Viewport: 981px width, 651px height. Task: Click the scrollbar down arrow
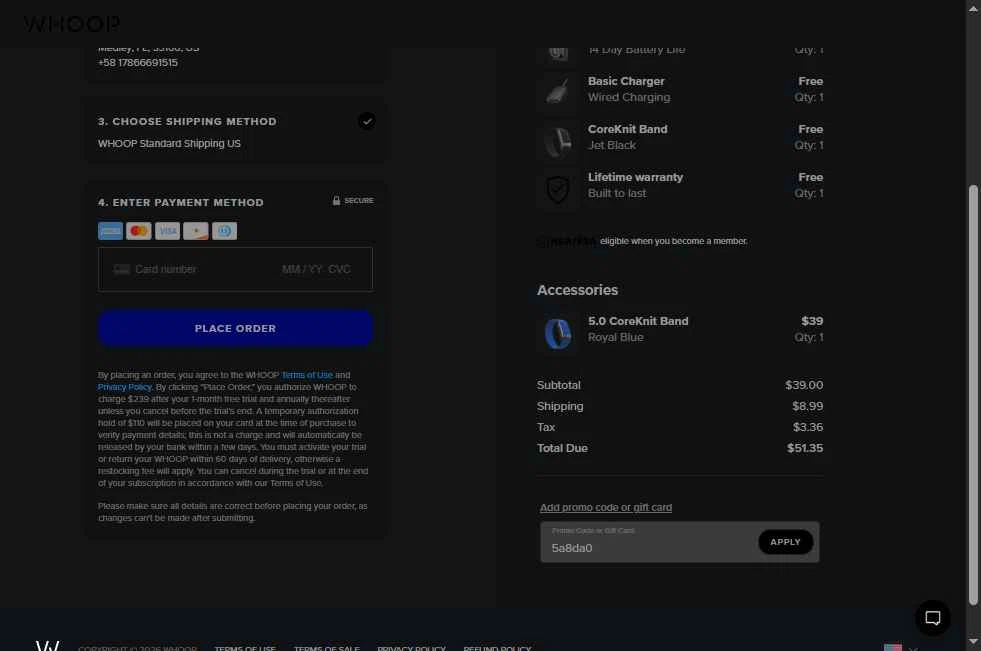point(973,641)
